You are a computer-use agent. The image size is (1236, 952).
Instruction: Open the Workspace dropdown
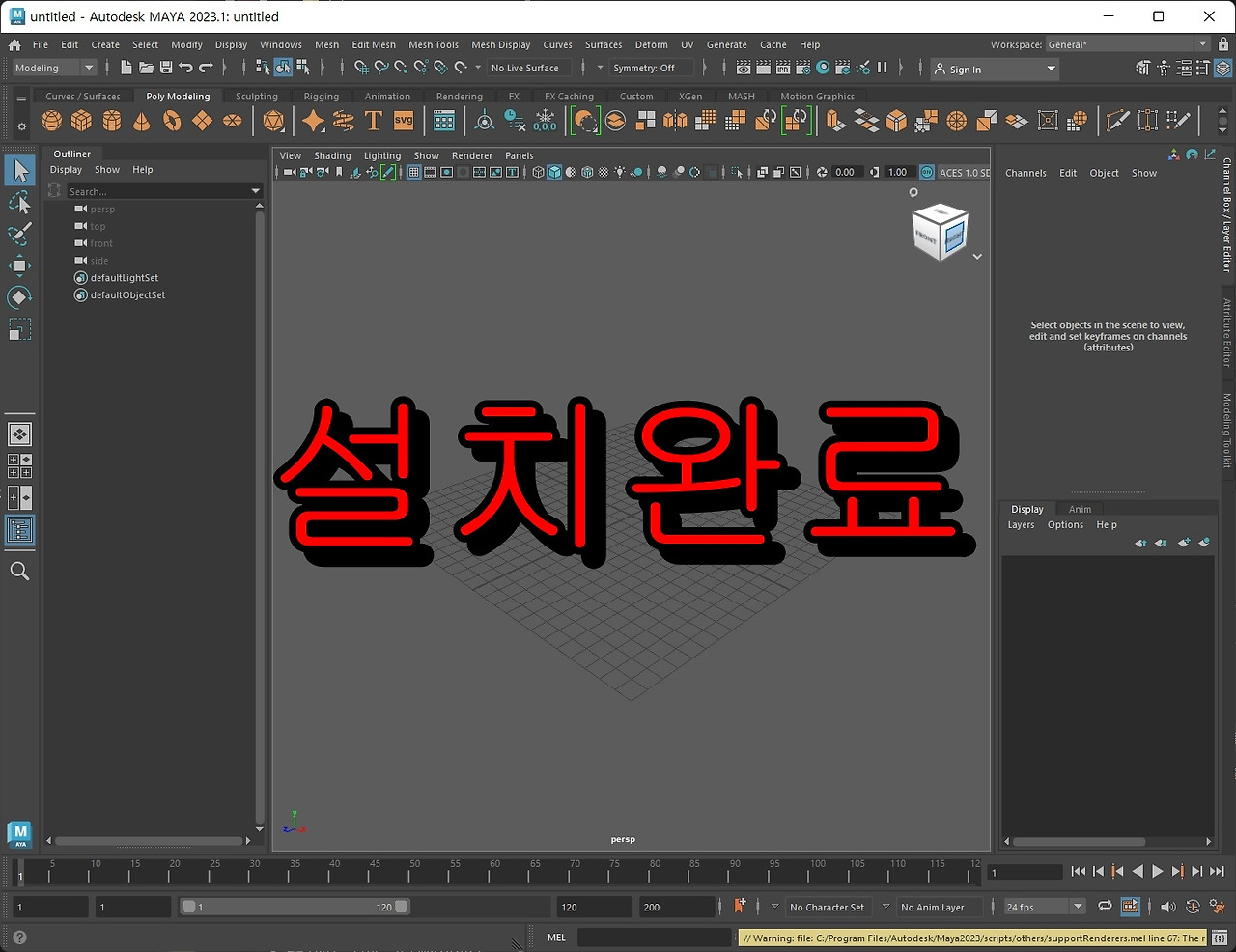point(1202,43)
